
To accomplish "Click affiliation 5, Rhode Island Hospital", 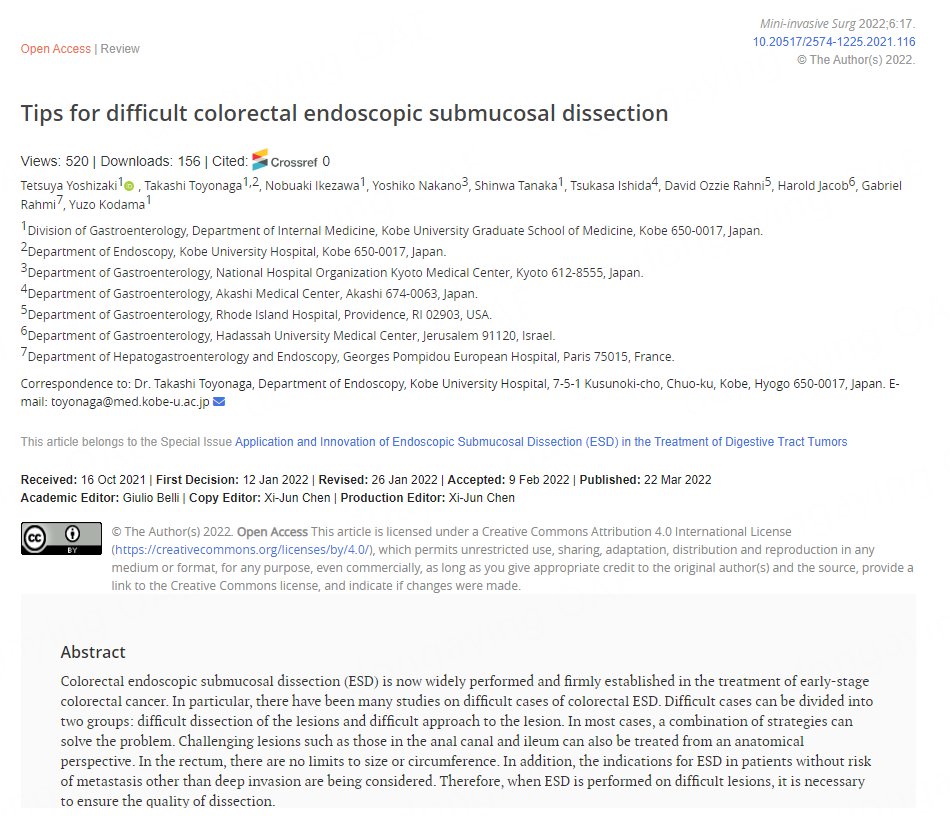I will tap(256, 314).
